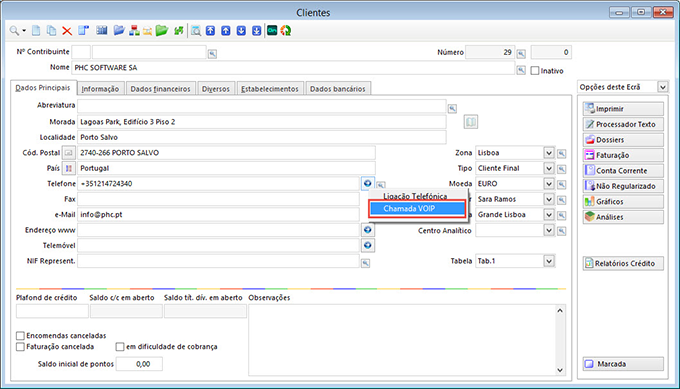
Task: Toggle the Inativo checkbox
Action: point(535,71)
